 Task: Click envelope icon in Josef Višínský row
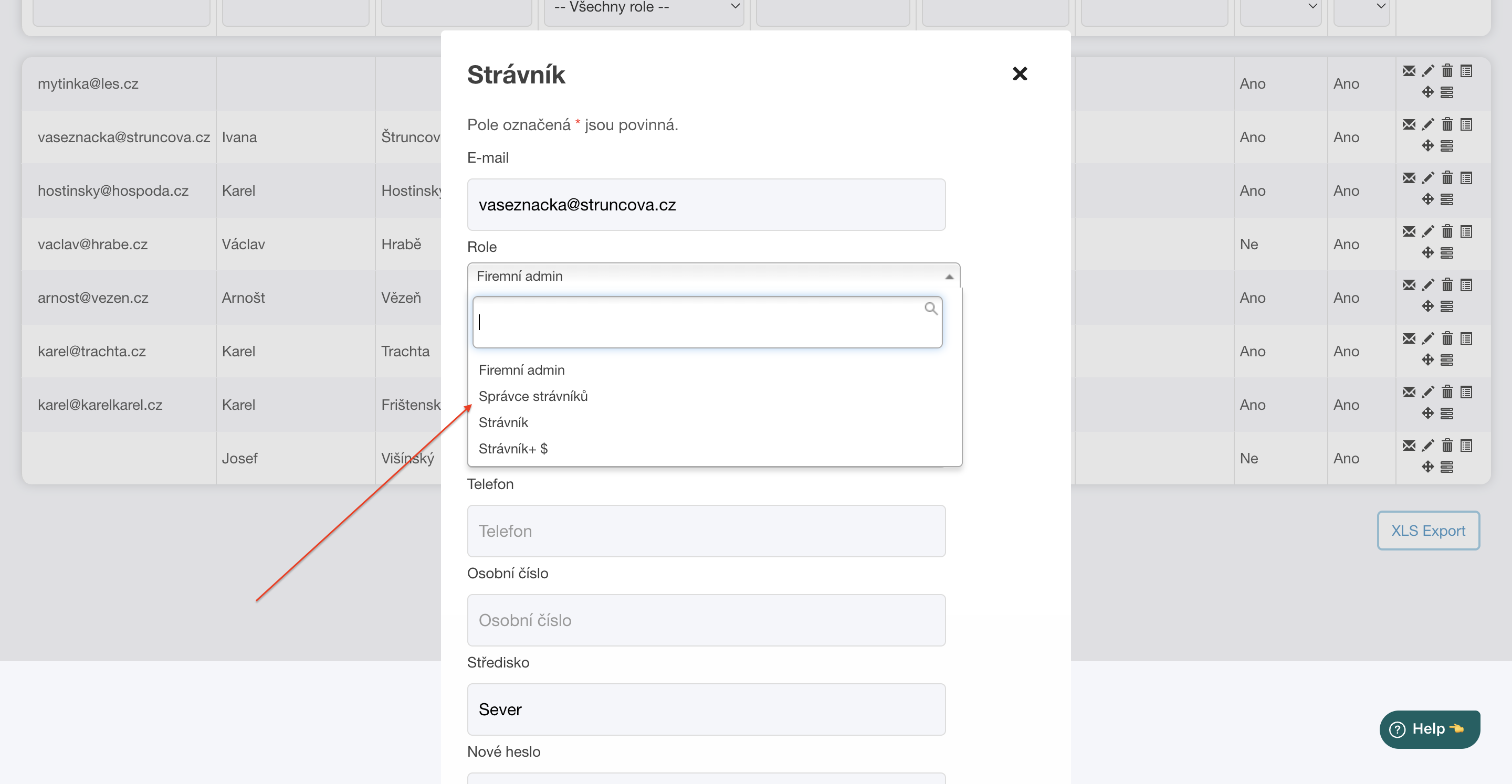pos(1409,446)
